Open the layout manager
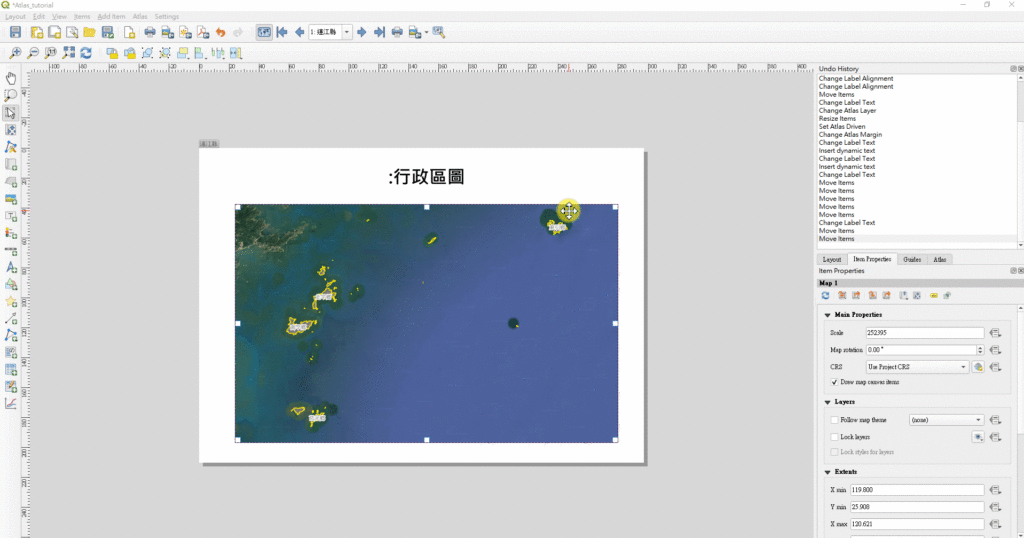 (x=72, y=32)
